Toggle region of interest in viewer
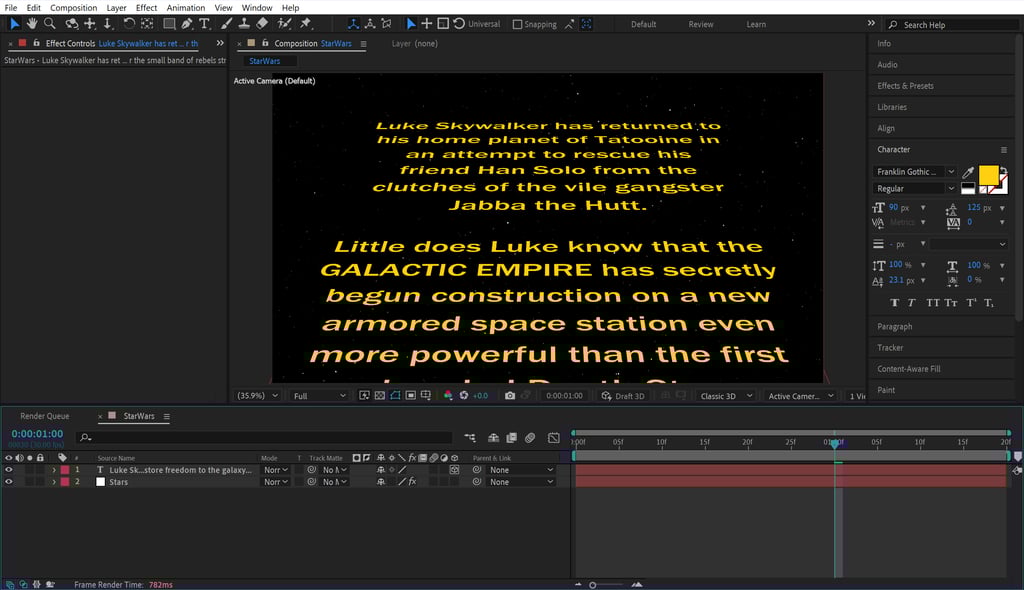This screenshot has width=1024, height=590. pyautogui.click(x=410, y=395)
